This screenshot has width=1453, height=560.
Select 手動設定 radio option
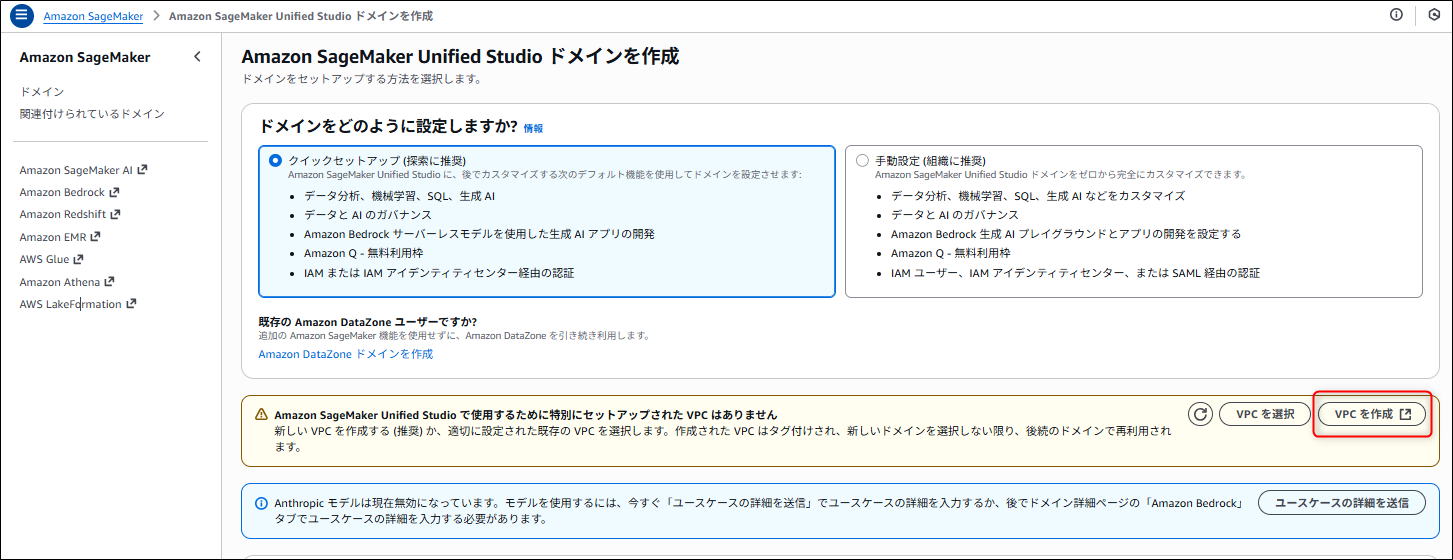point(862,160)
